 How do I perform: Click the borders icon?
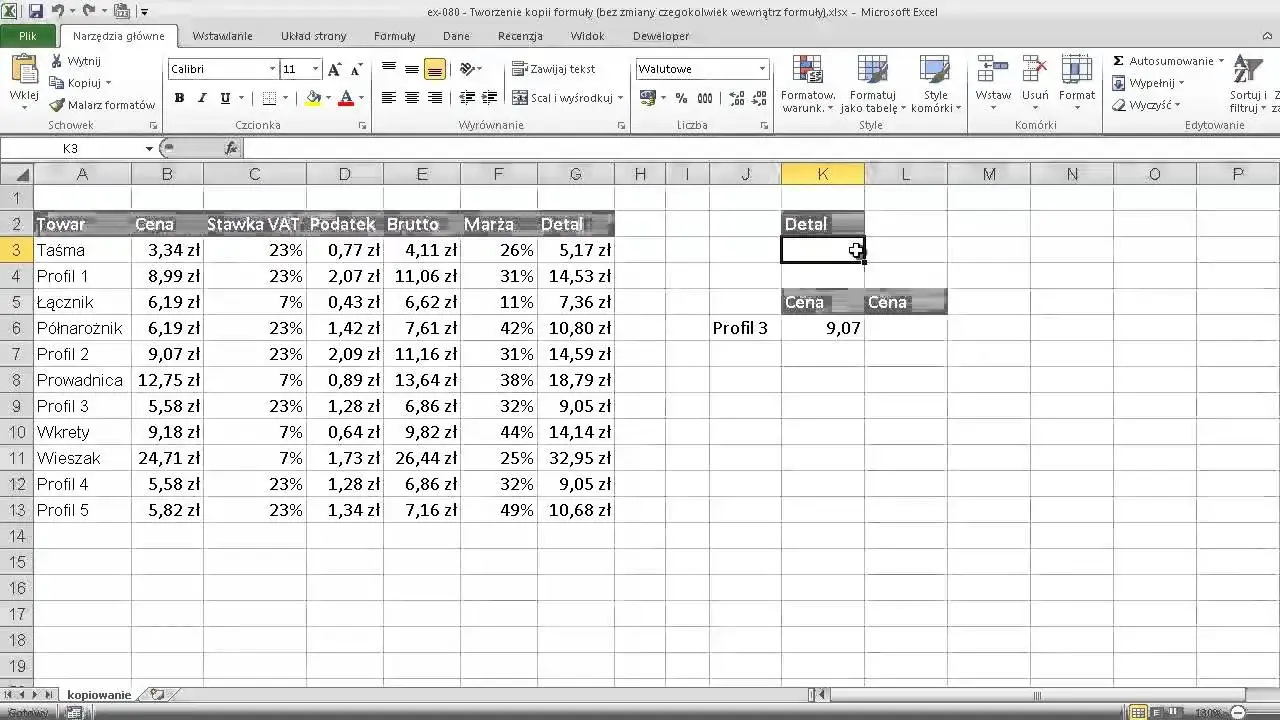pyautogui.click(x=269, y=98)
